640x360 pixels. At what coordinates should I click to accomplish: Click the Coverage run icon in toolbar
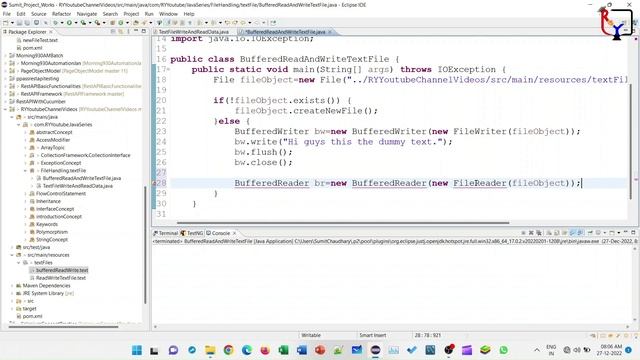83,23
